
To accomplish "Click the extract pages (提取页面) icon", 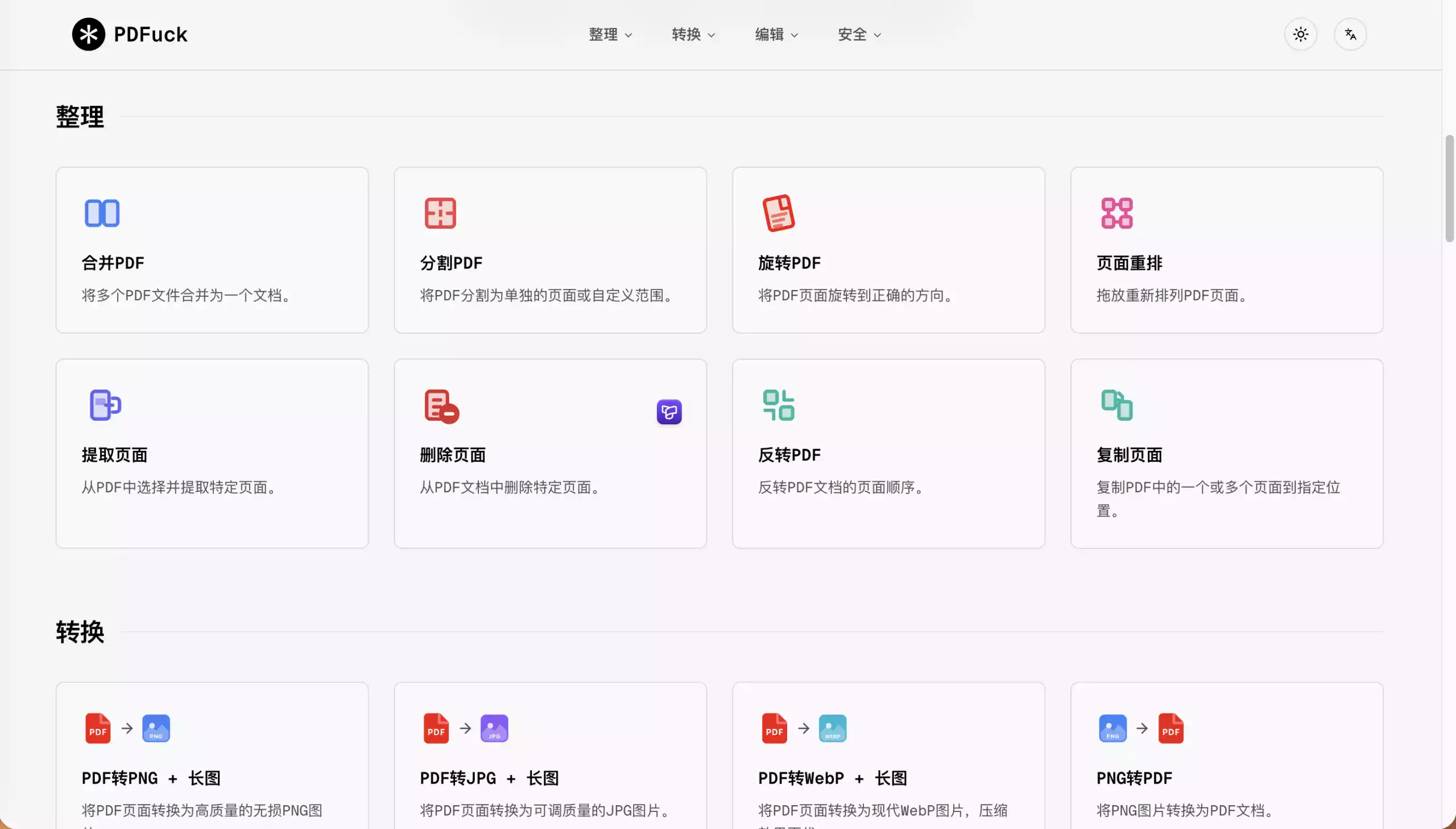I will click(105, 405).
